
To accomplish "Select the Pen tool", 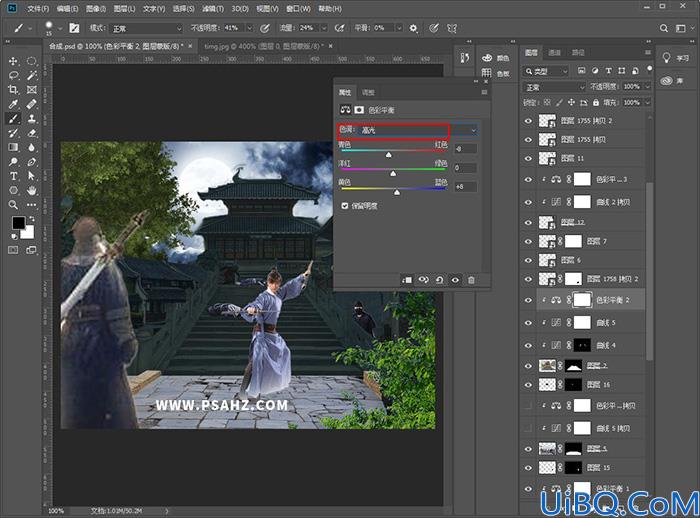I will click(31, 162).
